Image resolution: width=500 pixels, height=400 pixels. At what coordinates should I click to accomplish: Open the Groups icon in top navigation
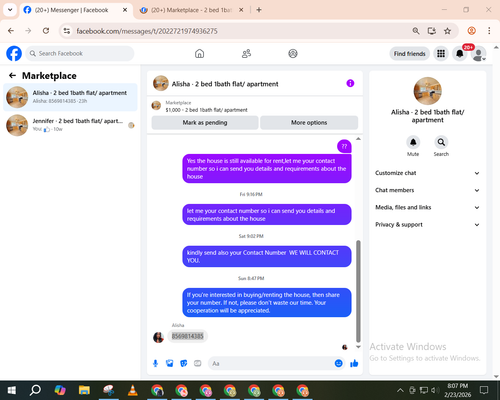293,54
